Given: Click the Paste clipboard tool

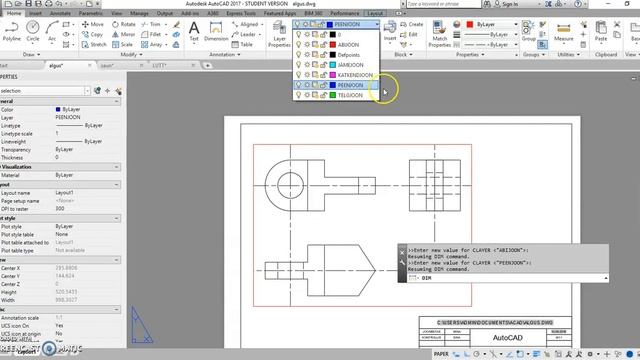Looking at the screenshot, I should (601, 31).
